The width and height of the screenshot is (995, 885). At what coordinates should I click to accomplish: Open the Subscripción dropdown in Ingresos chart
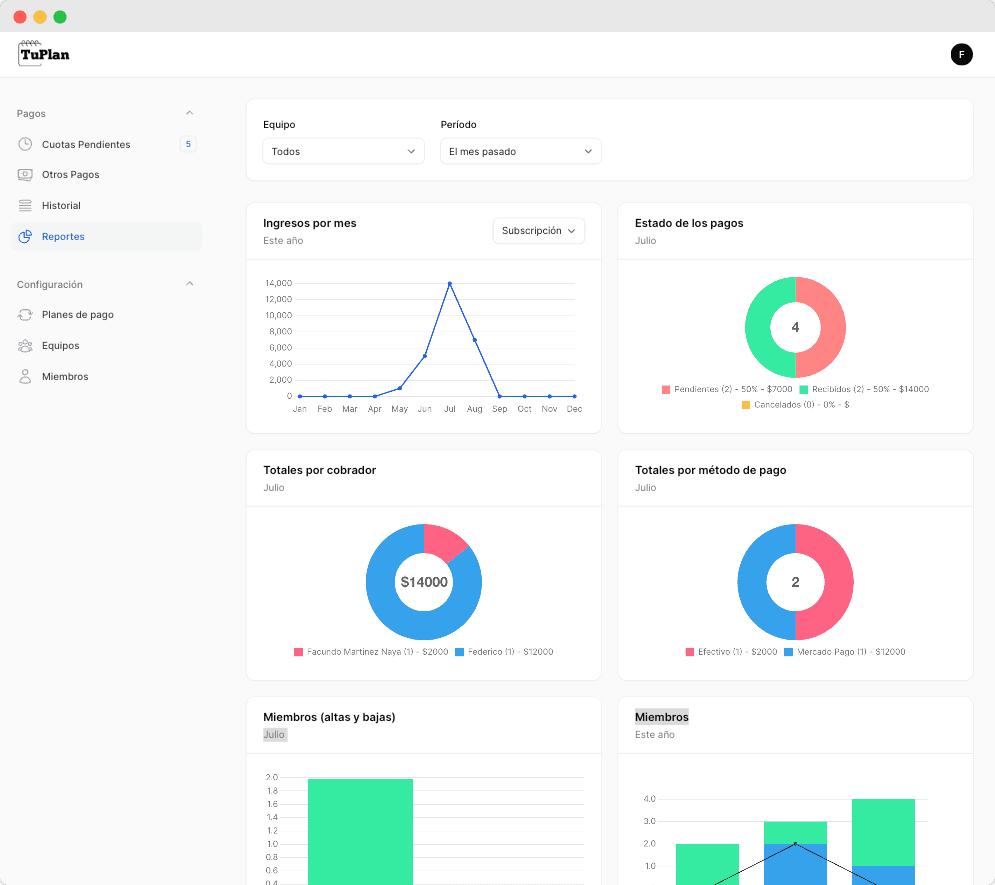tap(538, 231)
